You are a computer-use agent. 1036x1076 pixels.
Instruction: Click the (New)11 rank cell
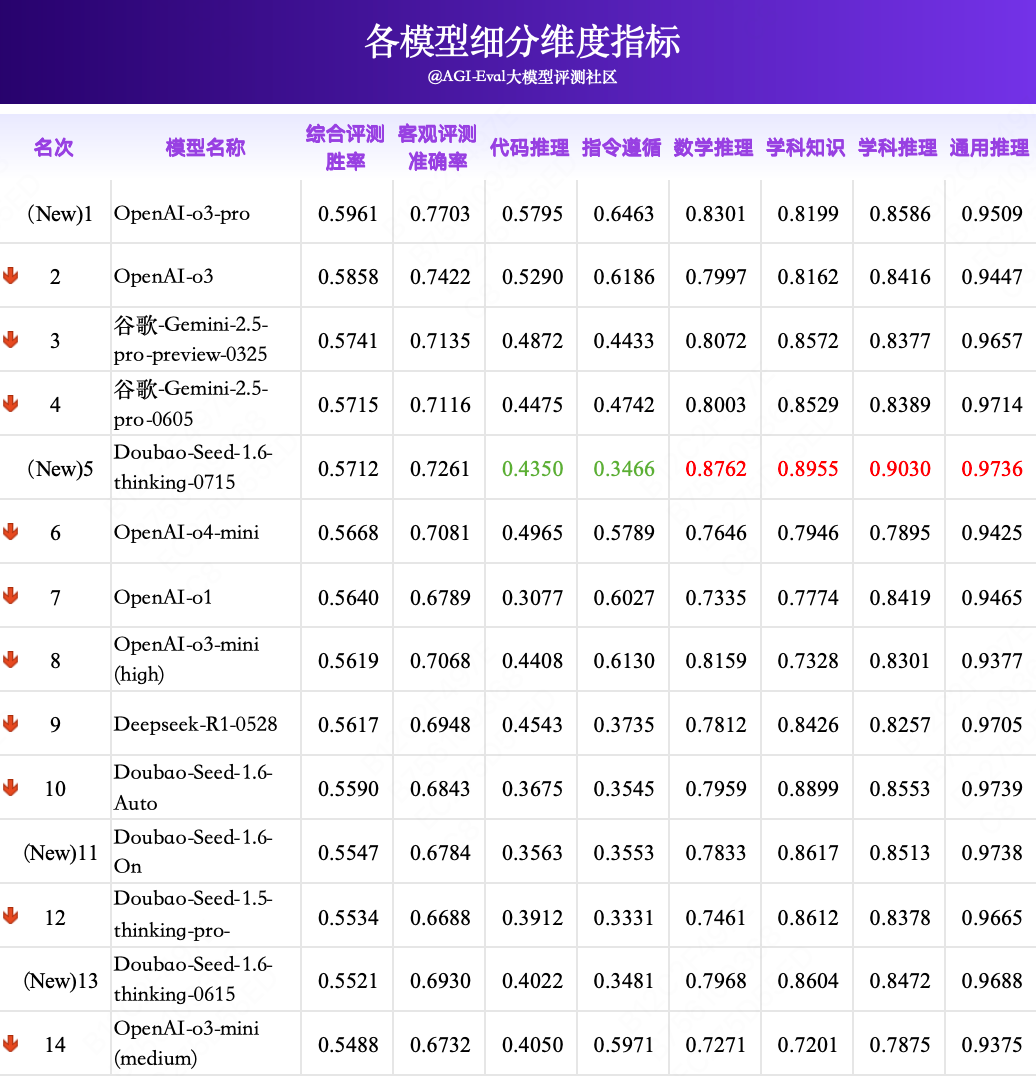tap(60, 852)
